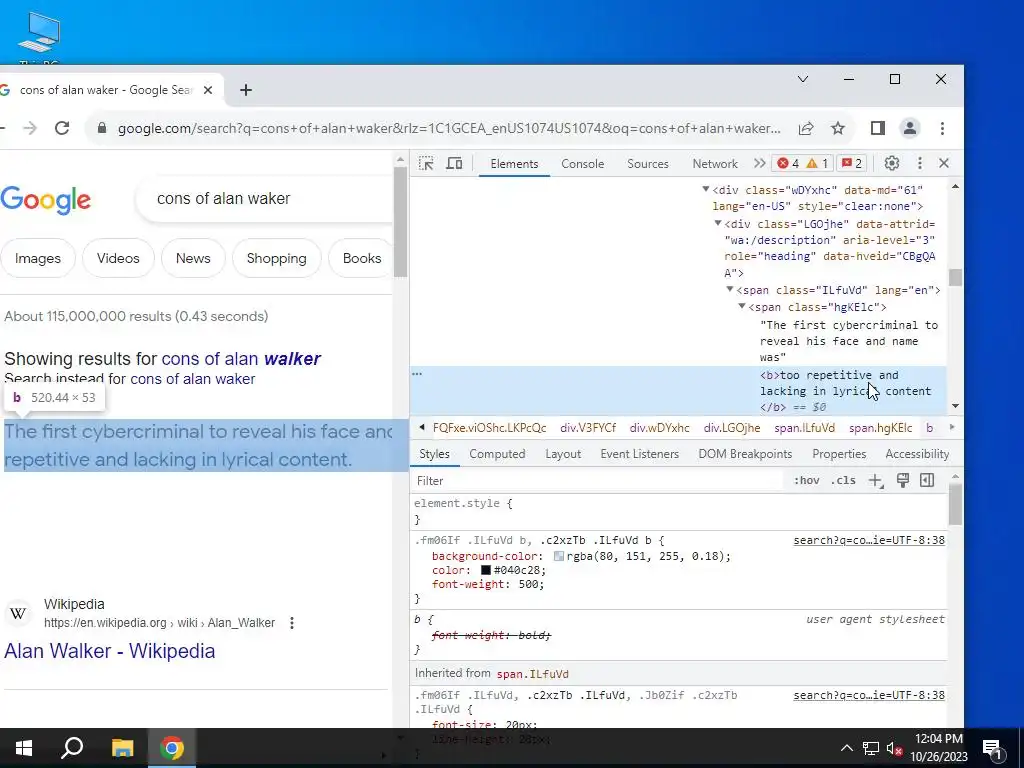Screen dimensions: 1024x768
Task: Open the Layout tab
Action: coord(563,454)
